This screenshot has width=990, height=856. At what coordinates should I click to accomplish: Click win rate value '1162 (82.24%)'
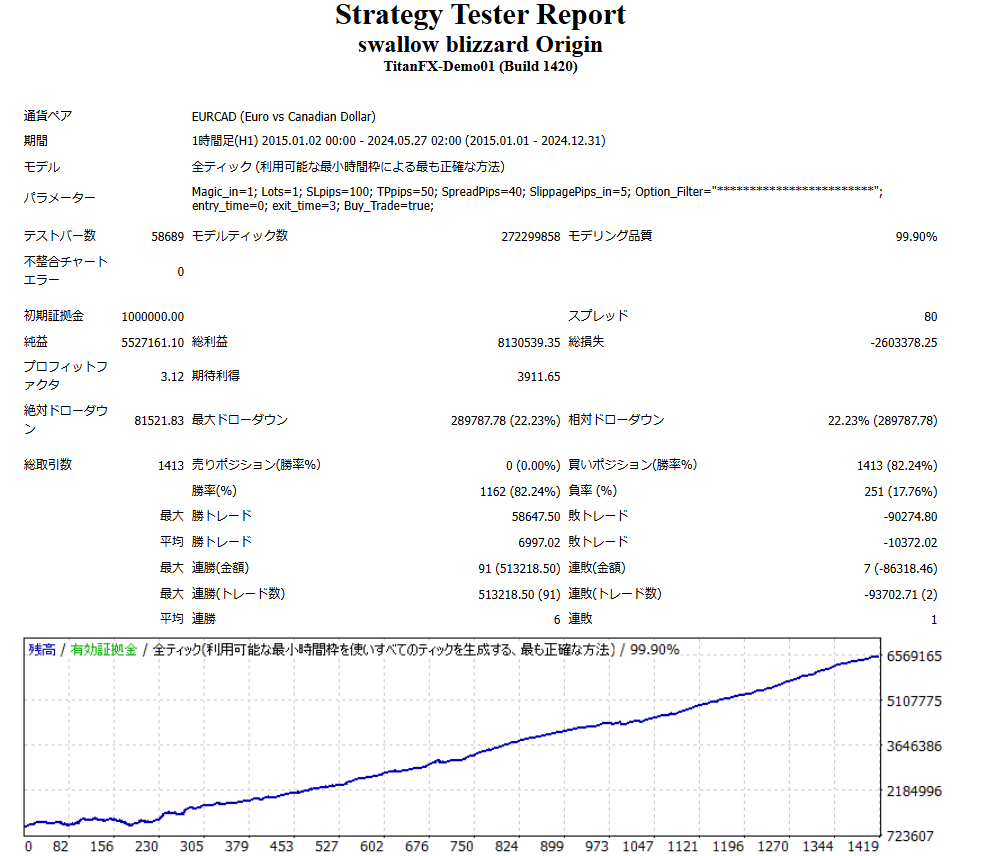coord(520,492)
